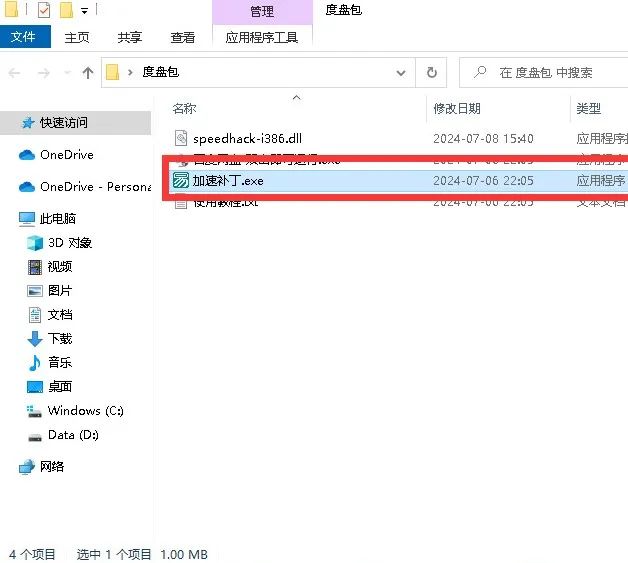628x563 pixels.
Task: Click the 视频 film icon
Action: (x=35, y=267)
